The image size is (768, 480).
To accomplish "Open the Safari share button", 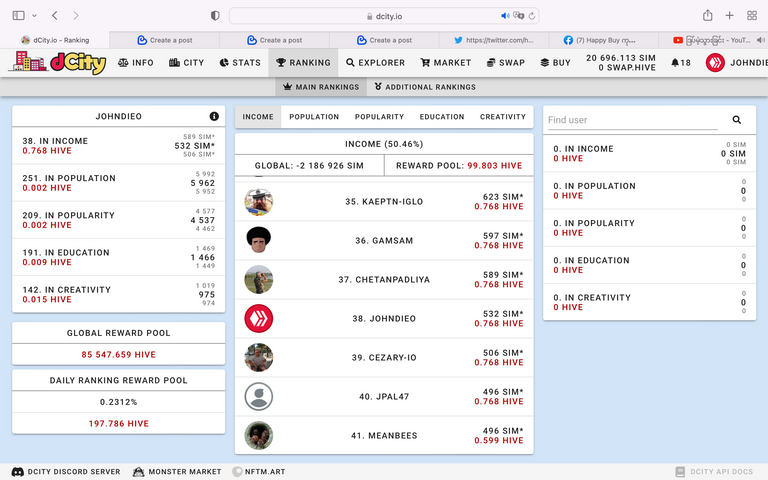I will point(708,15).
